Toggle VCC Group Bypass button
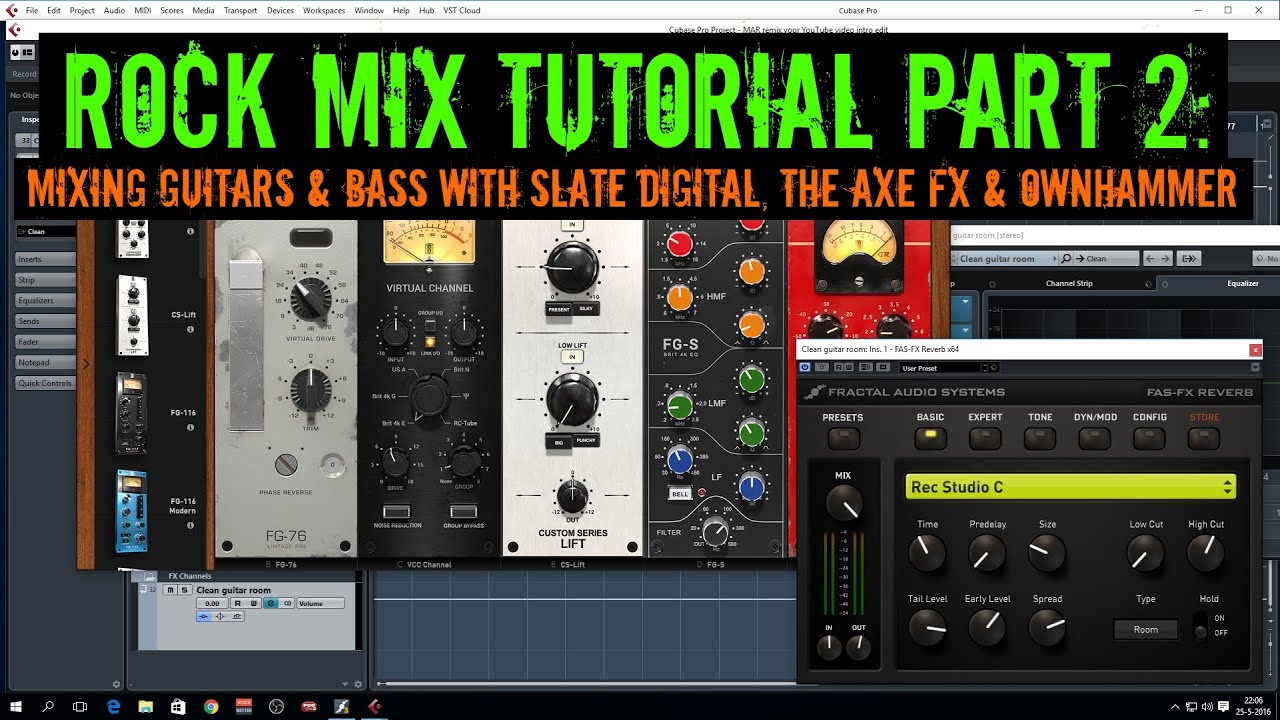Viewport: 1280px width, 720px height. click(x=462, y=512)
